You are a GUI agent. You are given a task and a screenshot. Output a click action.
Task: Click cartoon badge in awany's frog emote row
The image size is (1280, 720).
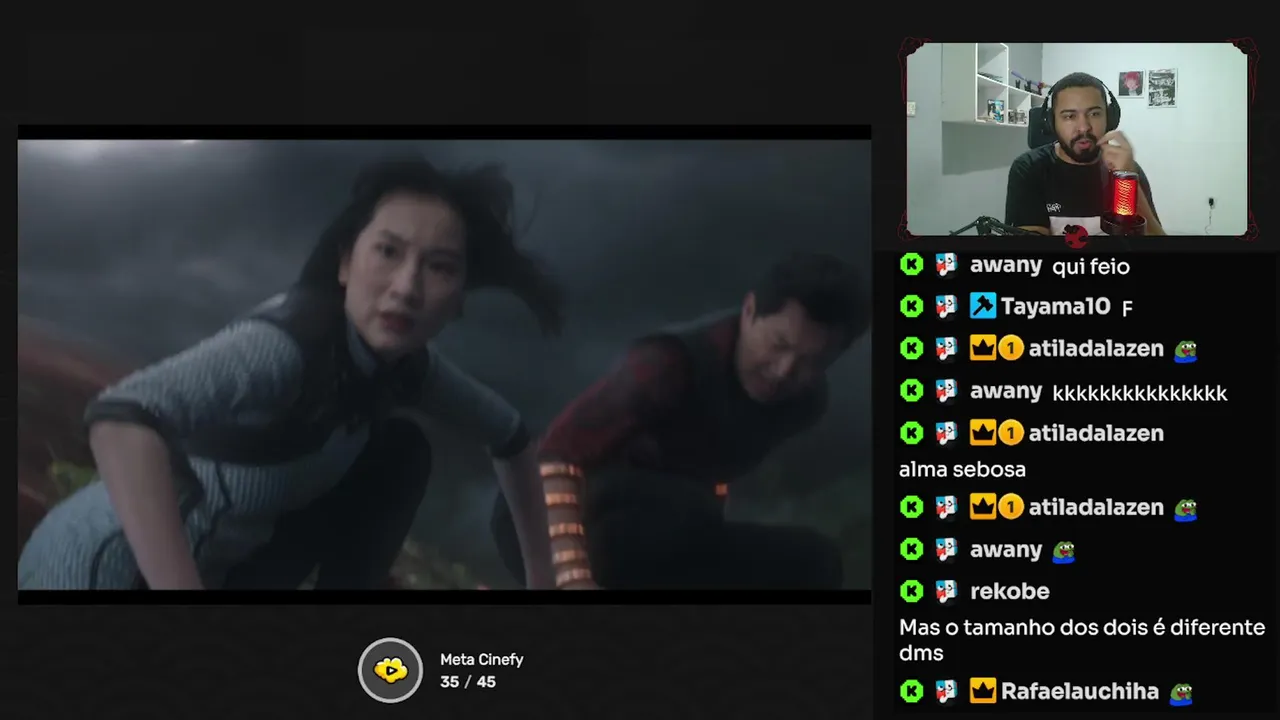click(946, 549)
